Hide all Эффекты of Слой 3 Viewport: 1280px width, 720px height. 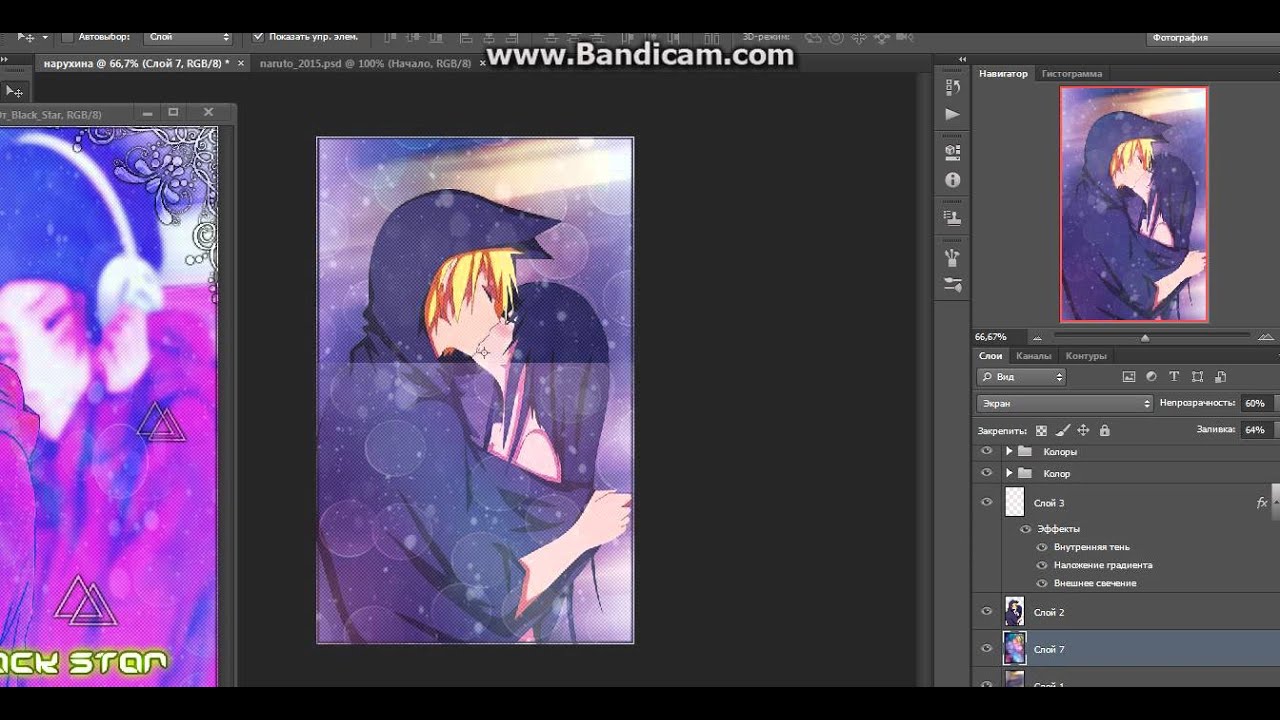tap(1026, 529)
